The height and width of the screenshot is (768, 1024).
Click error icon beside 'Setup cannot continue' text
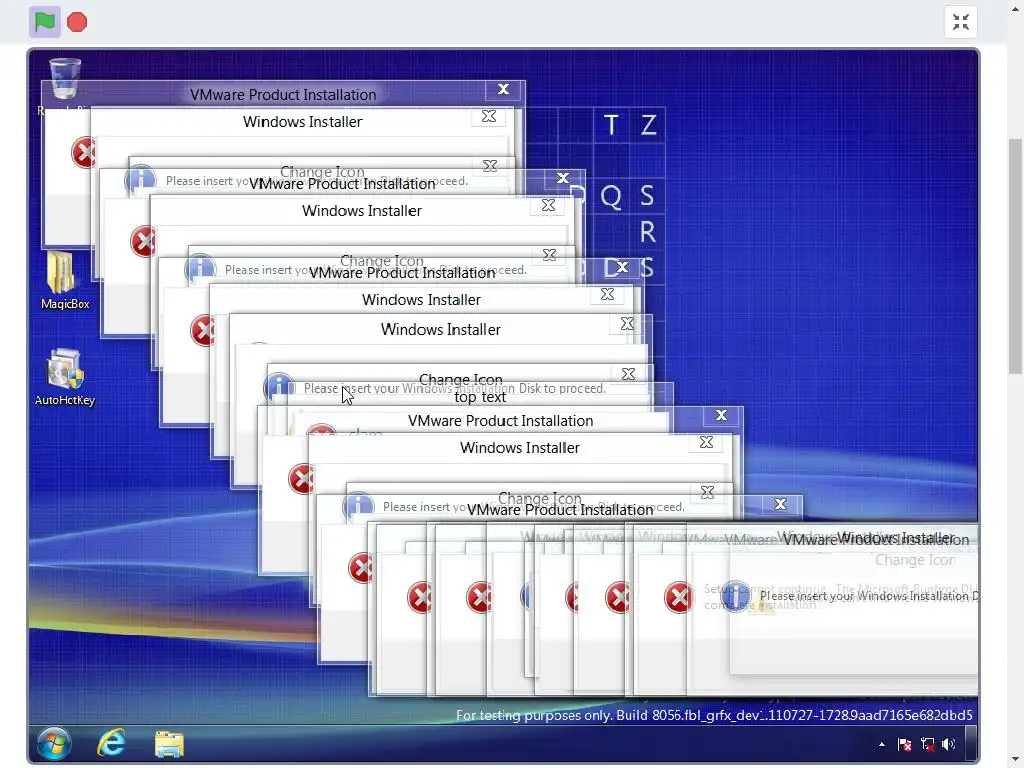679,597
